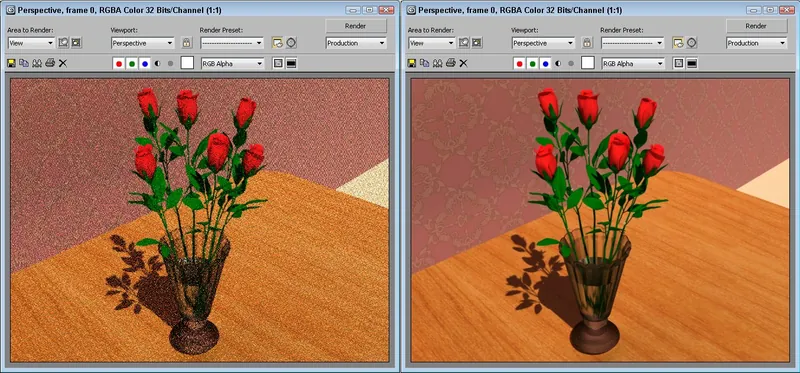Viewport: 800px width, 373px height.
Task: Open Area to Render dropdown in right window
Action: point(432,43)
